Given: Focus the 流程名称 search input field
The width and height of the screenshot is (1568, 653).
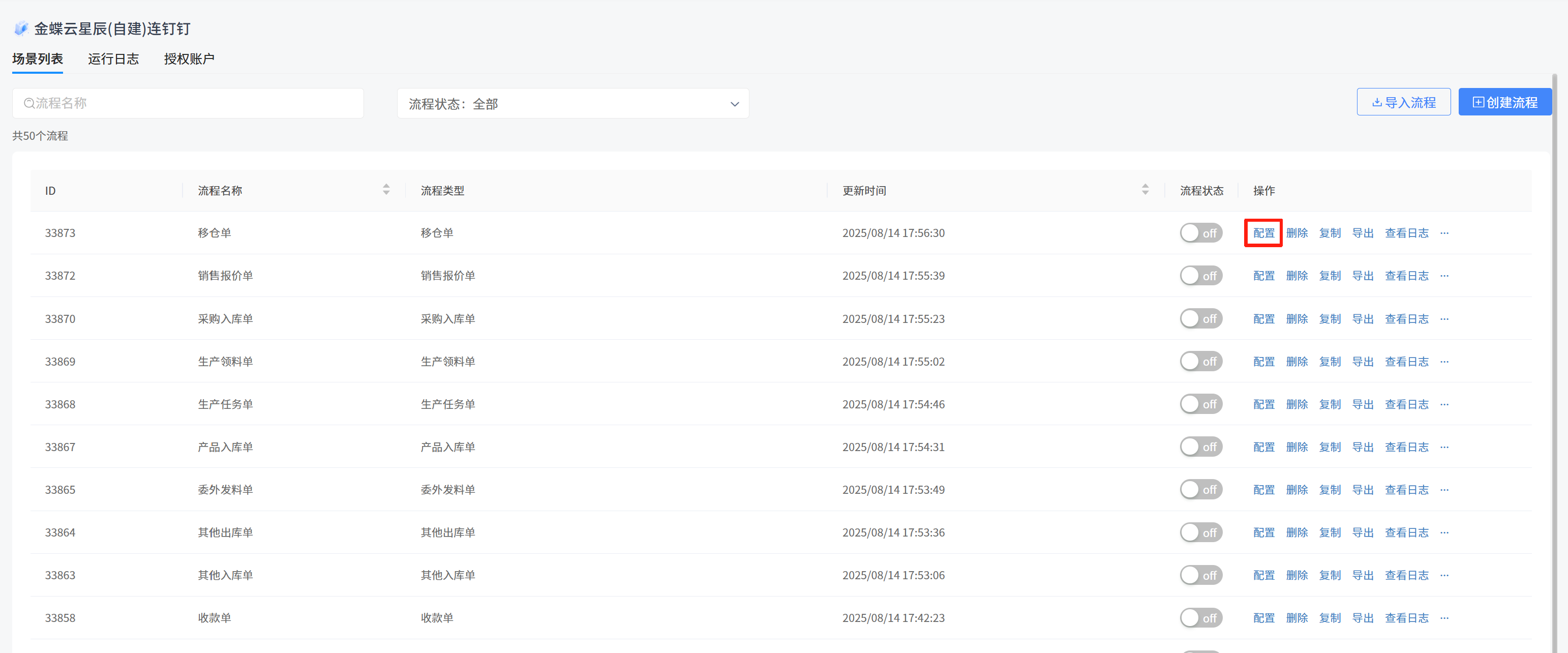Looking at the screenshot, I should tap(195, 104).
